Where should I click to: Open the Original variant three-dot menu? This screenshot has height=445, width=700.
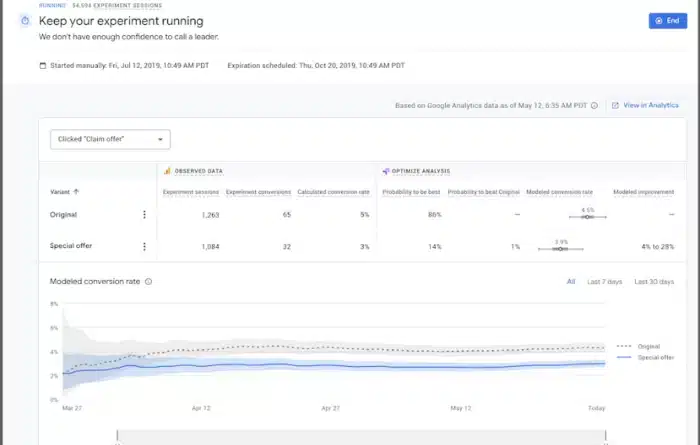[144, 214]
